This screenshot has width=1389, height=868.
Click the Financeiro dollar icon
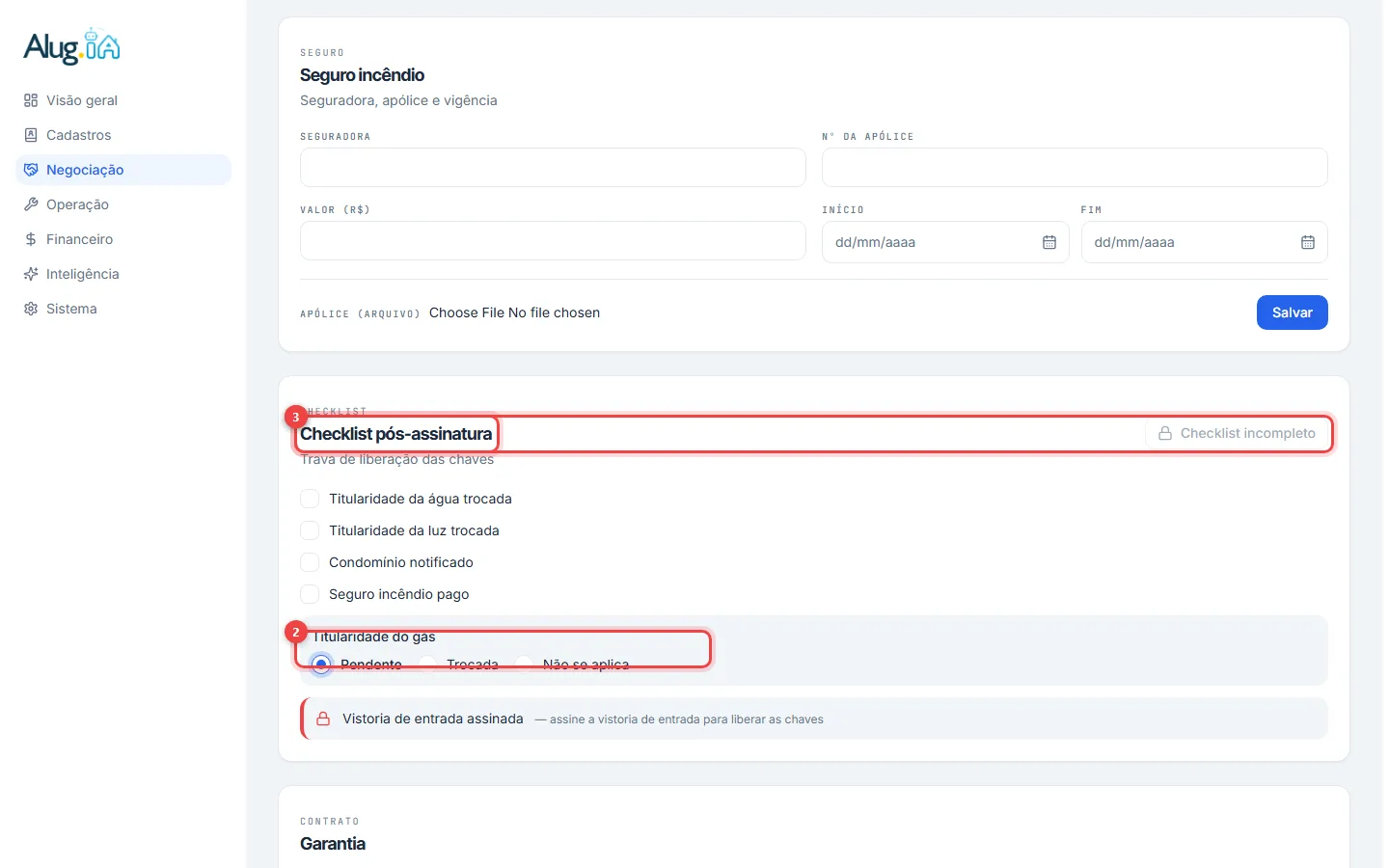(31, 239)
